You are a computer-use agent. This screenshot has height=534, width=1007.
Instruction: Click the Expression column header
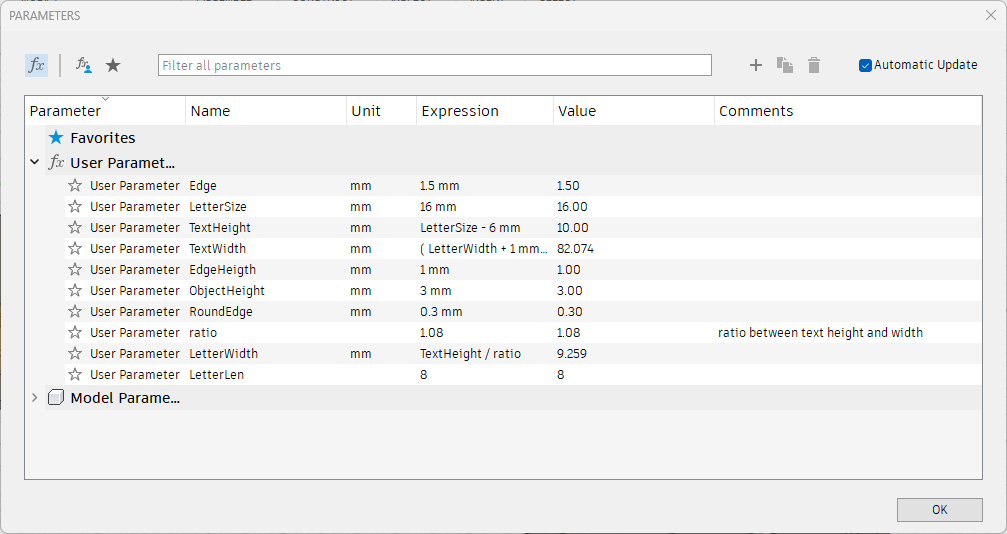(460, 111)
